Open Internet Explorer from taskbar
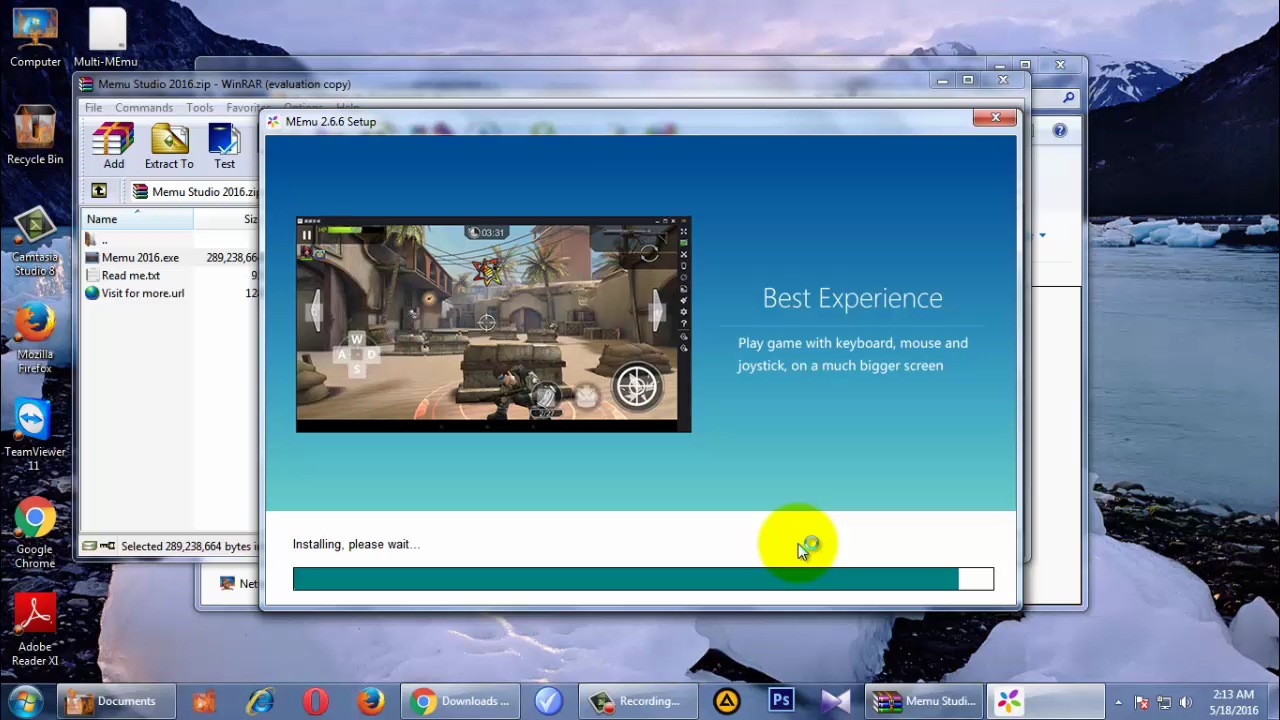Viewport: 1280px width, 720px height. (x=261, y=701)
